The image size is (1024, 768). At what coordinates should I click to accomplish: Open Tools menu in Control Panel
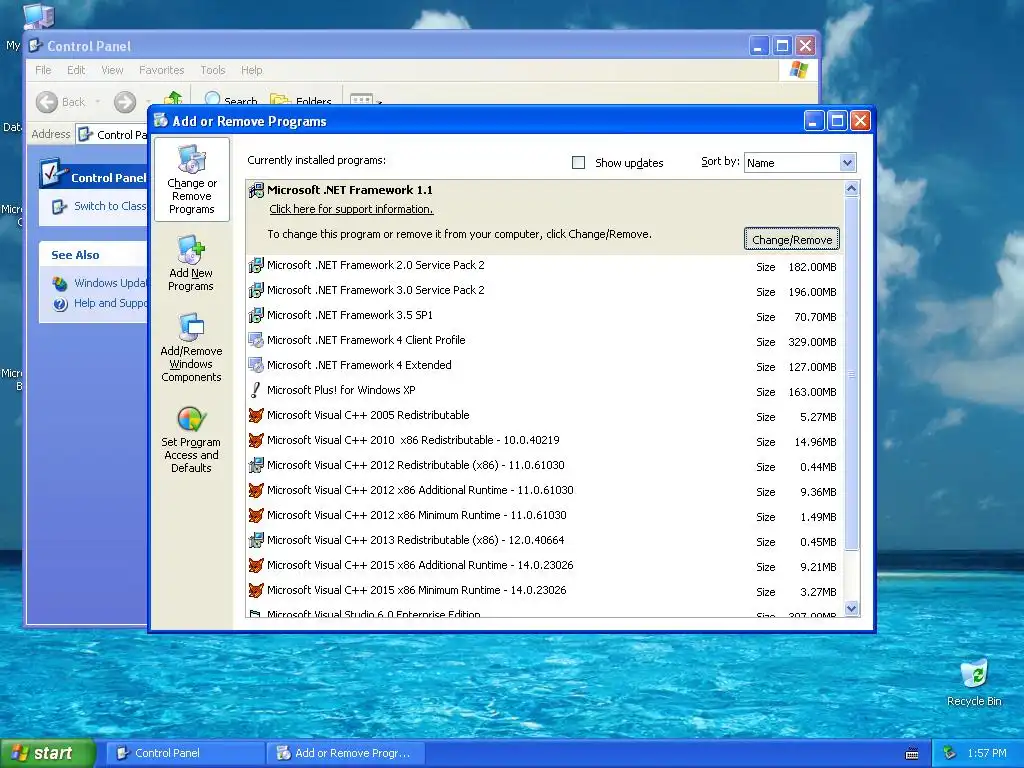pos(213,70)
